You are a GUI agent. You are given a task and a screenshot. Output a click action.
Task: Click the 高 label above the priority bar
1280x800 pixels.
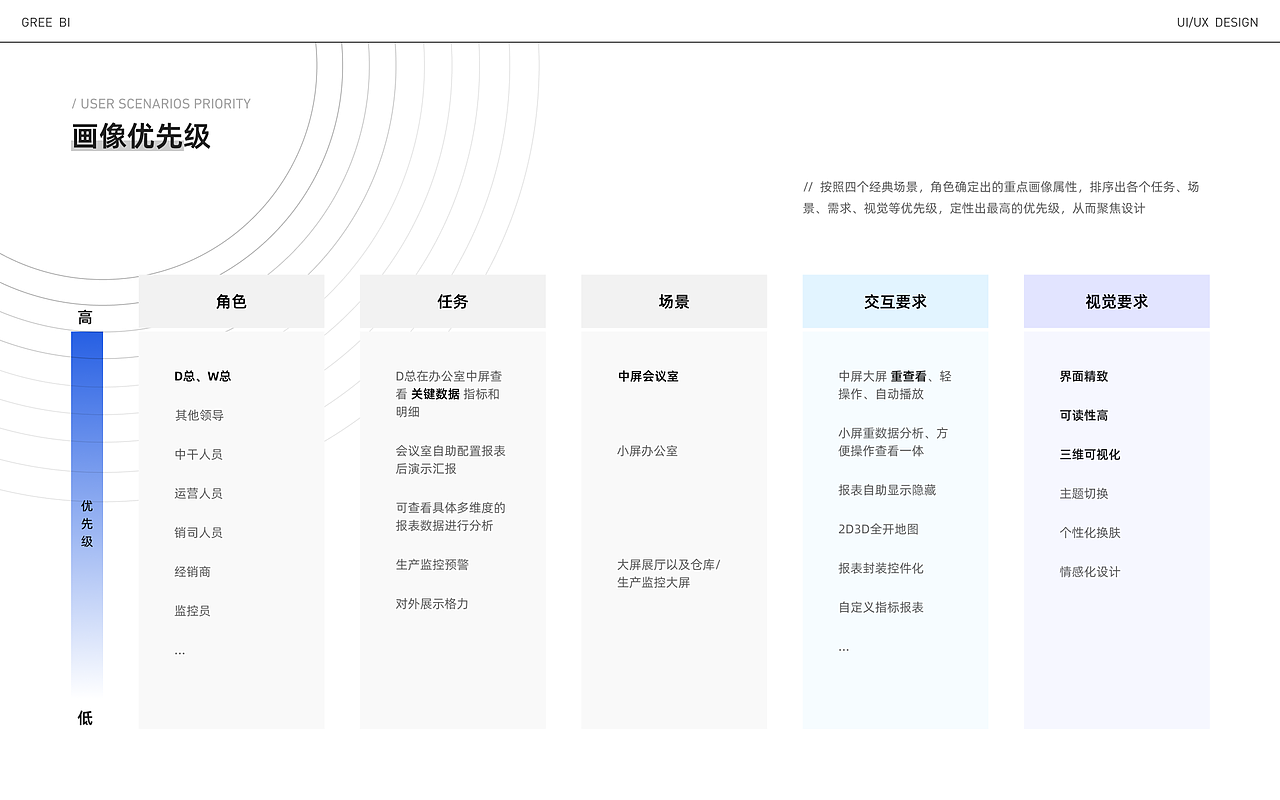[x=85, y=316]
